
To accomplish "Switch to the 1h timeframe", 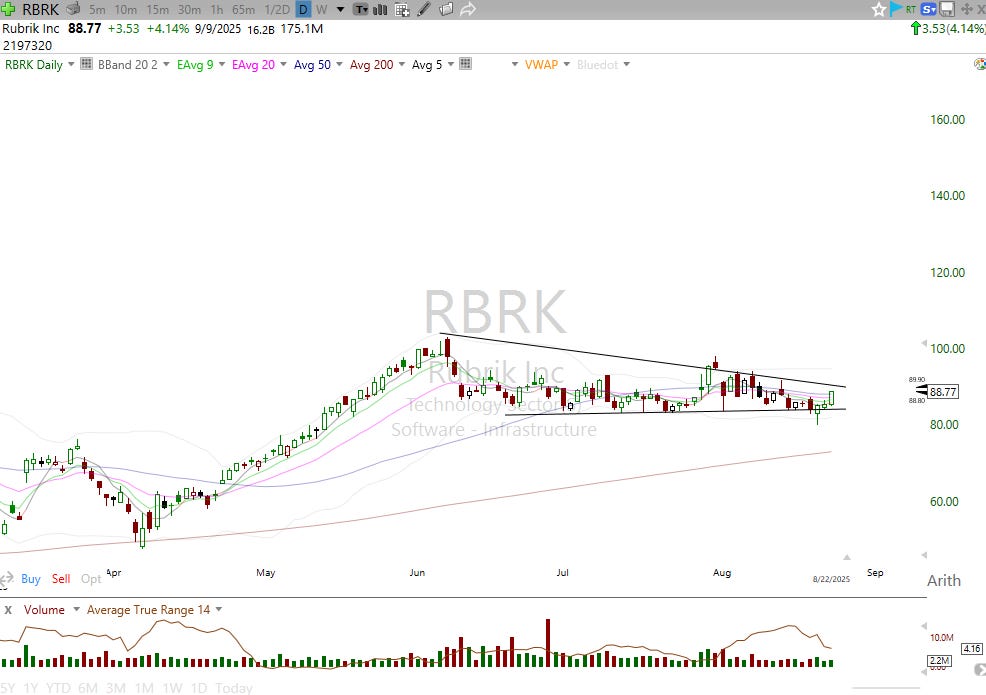I will (216, 10).
